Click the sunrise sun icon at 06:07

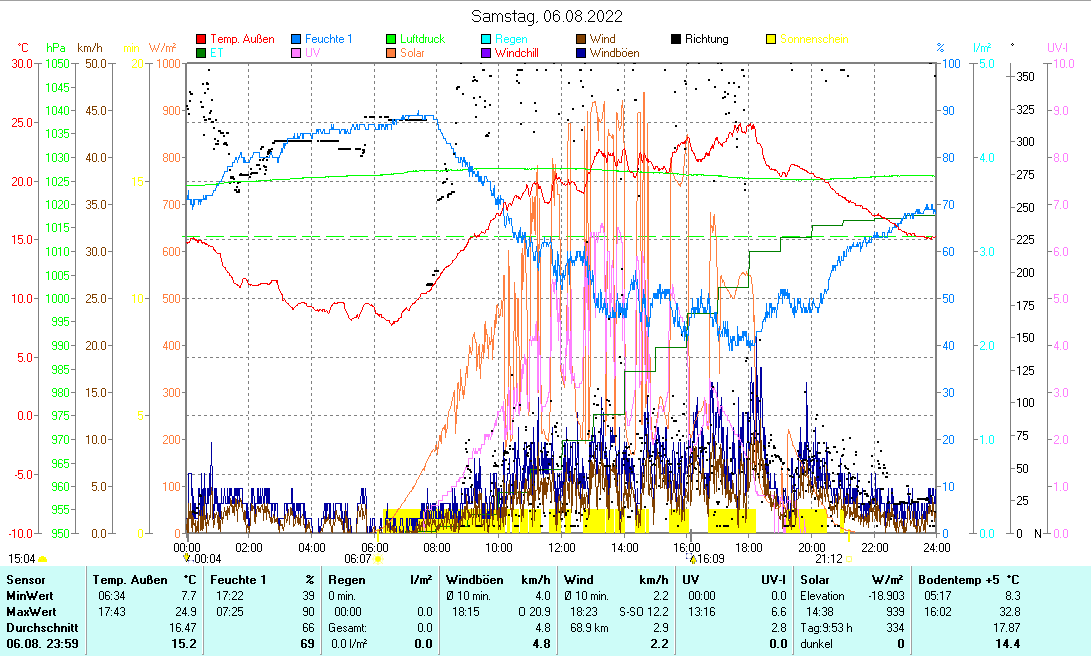[378, 559]
